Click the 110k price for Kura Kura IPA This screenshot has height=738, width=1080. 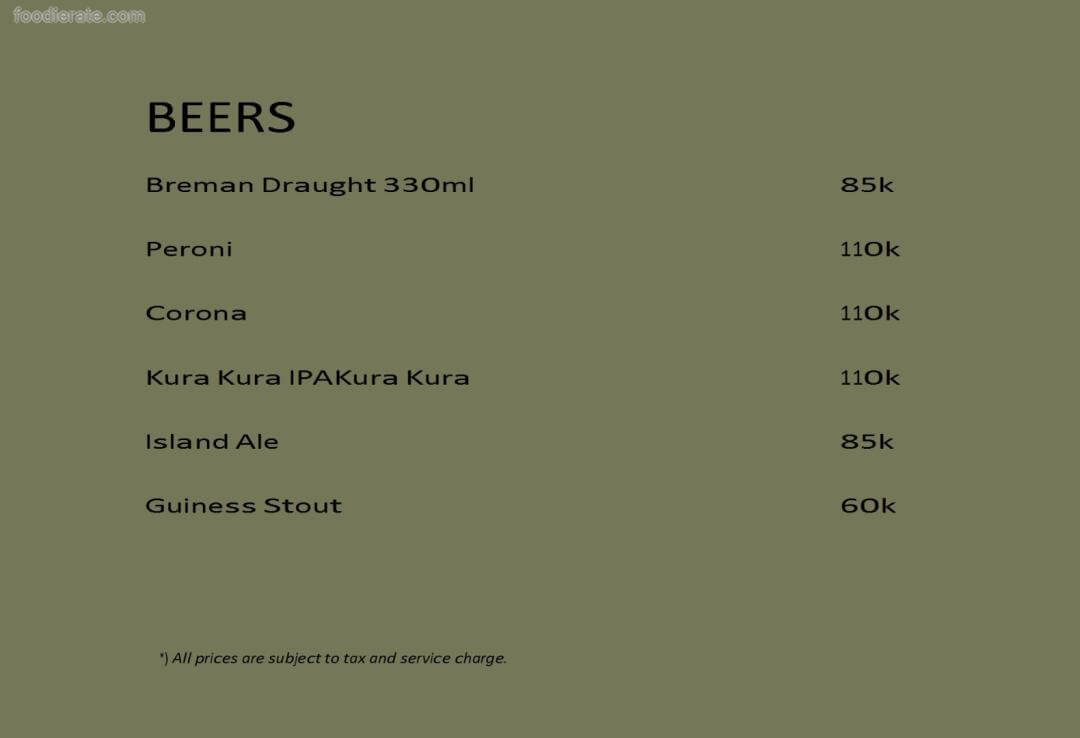[x=869, y=378]
